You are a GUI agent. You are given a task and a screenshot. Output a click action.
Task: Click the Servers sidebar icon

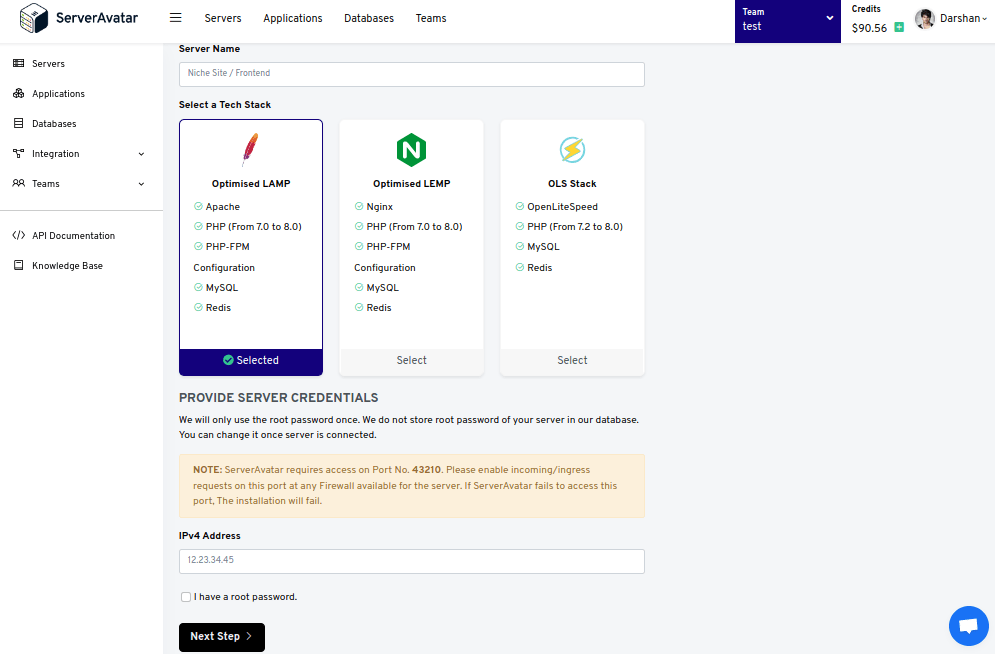[18, 63]
